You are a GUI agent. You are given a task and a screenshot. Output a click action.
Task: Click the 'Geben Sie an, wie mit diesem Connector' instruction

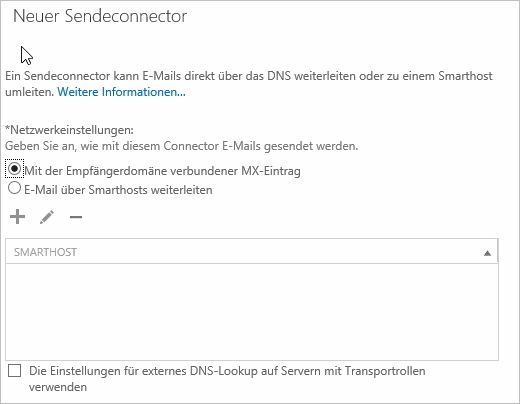click(182, 146)
